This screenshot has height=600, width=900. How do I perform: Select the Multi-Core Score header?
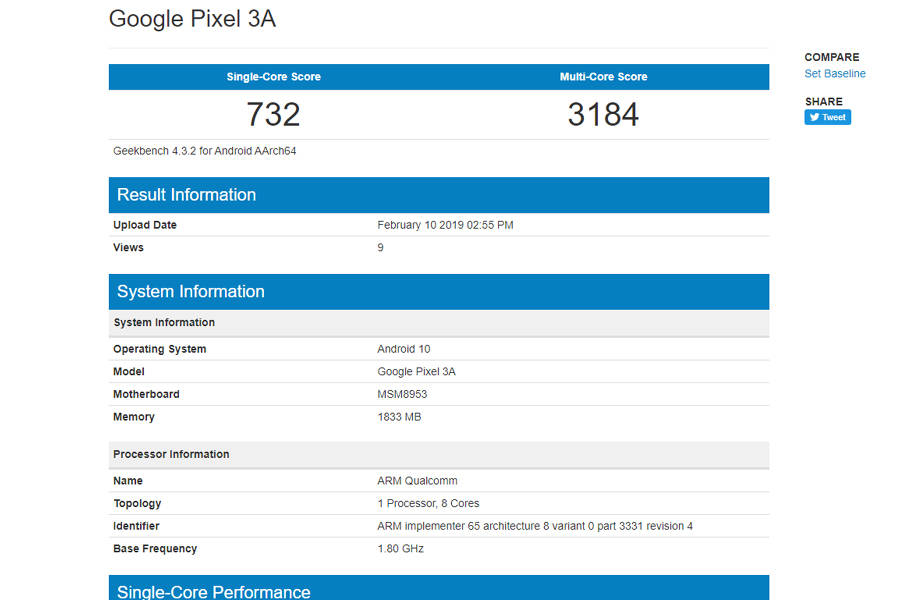pyautogui.click(x=602, y=76)
